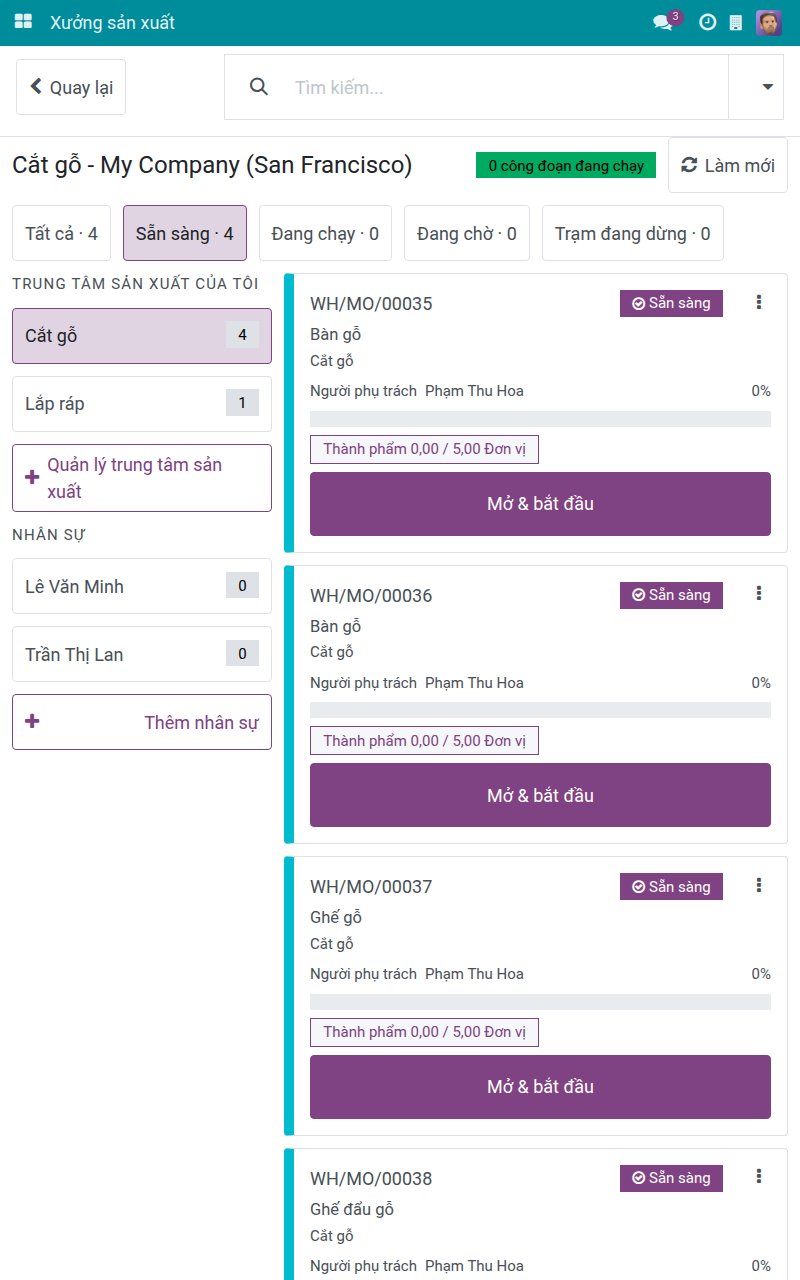
Task: Click the company building icon in the top bar
Action: 736,22
